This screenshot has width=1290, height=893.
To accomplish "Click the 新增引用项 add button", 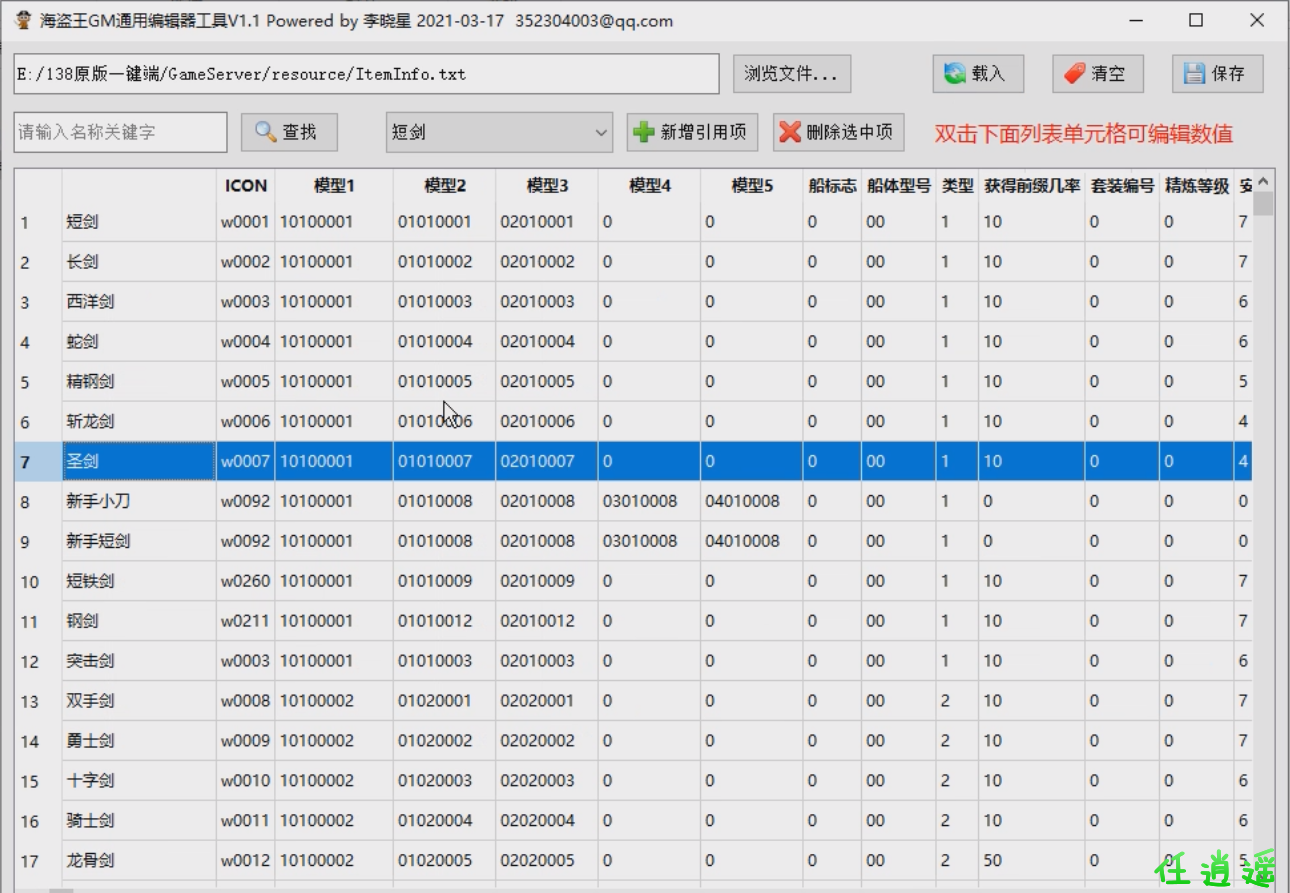I will pos(692,132).
